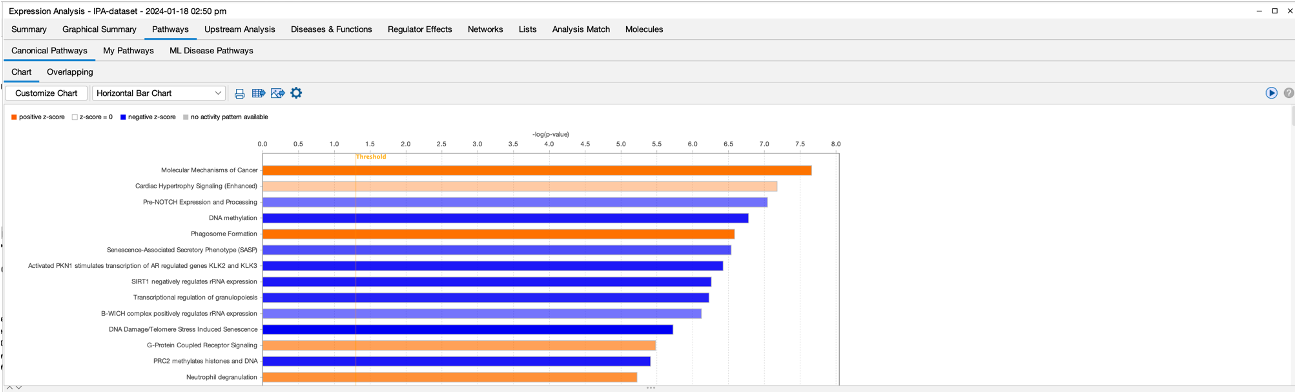Click the DNA methylation bar
1296x392 pixels.
coord(505,218)
